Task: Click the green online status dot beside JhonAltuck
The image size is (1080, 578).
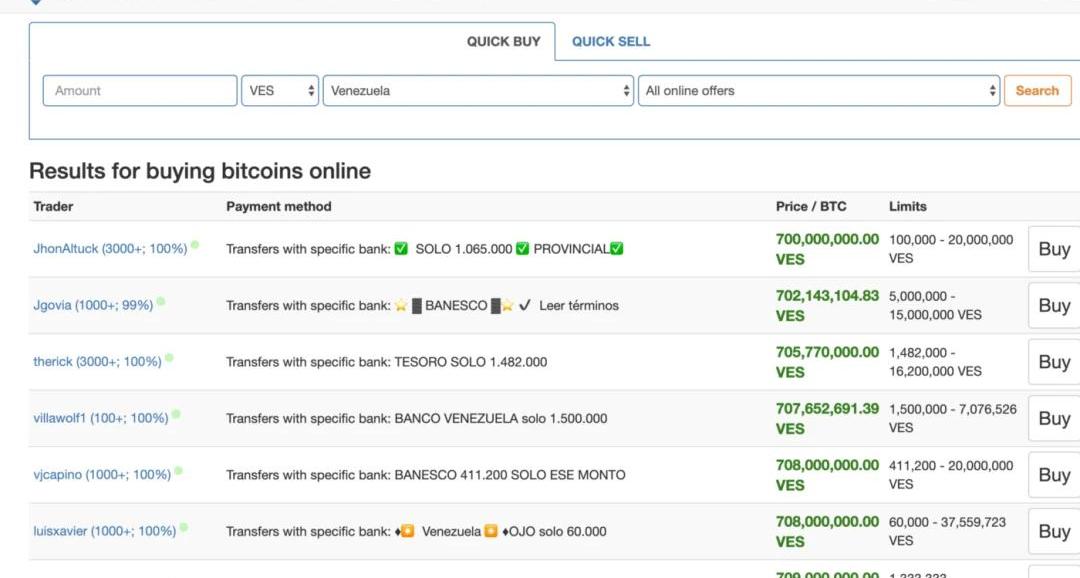Action: click(195, 245)
